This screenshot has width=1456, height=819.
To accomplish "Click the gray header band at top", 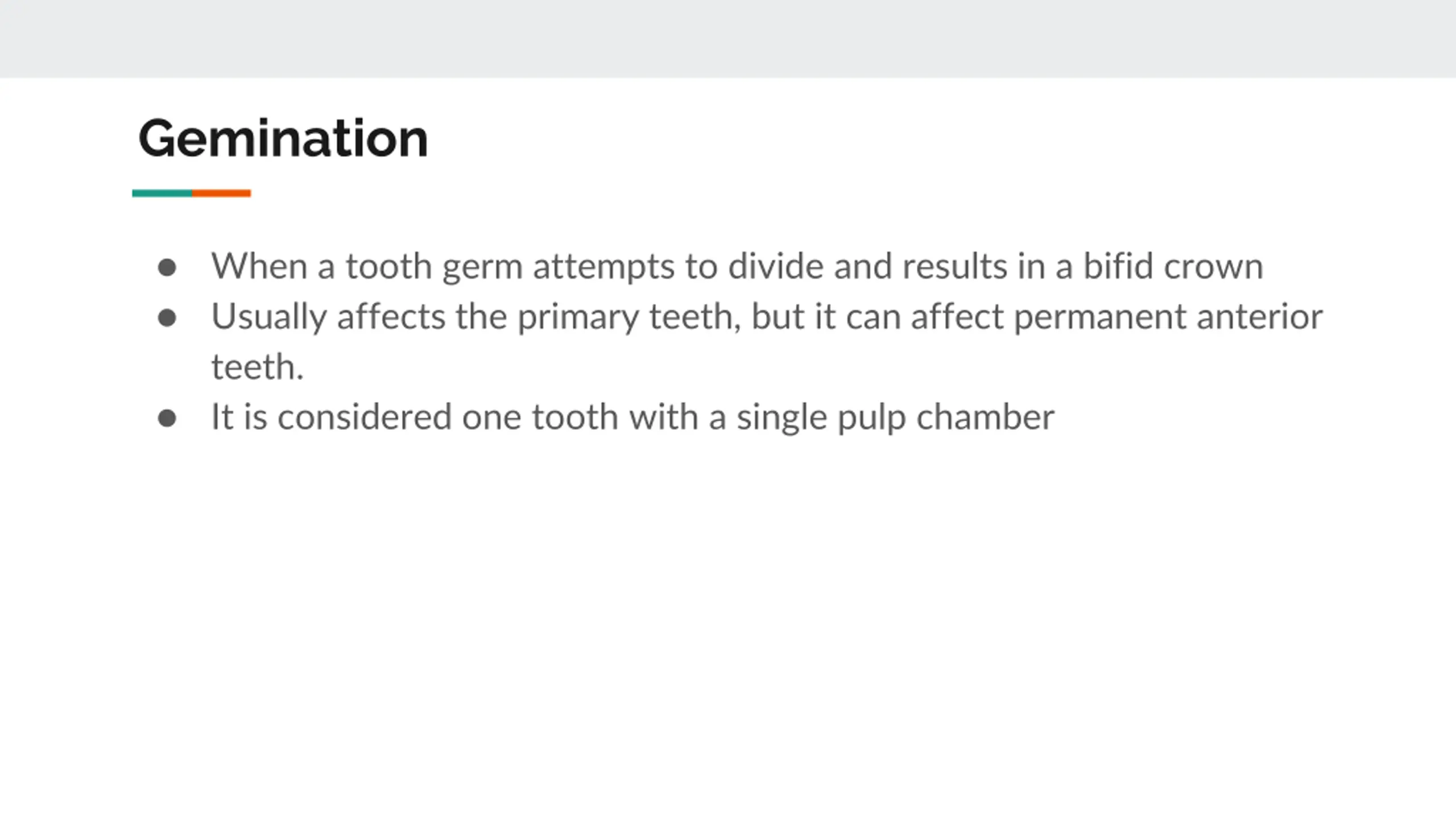I will pyautogui.click(x=728, y=39).
